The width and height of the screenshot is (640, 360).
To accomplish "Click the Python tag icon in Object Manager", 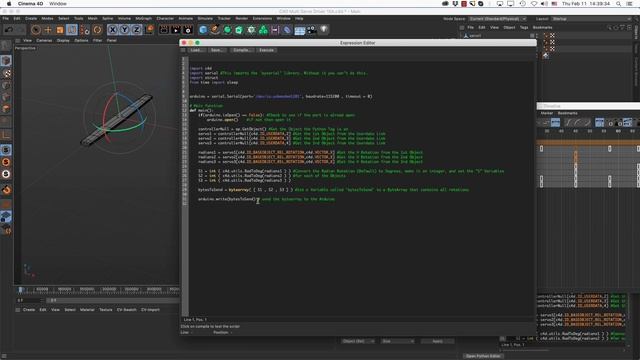I will click(x=545, y=56).
